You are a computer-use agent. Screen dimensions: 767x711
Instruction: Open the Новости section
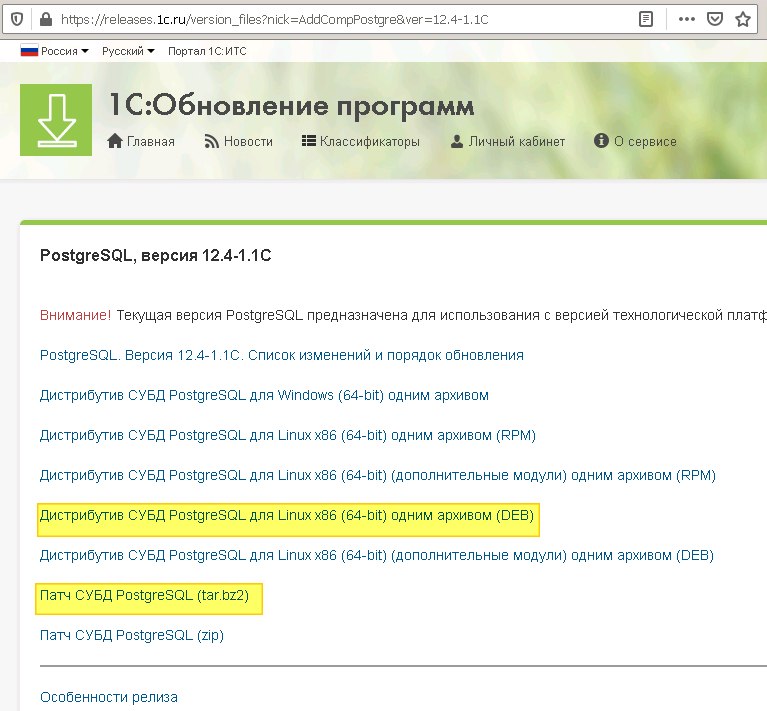[x=248, y=142]
